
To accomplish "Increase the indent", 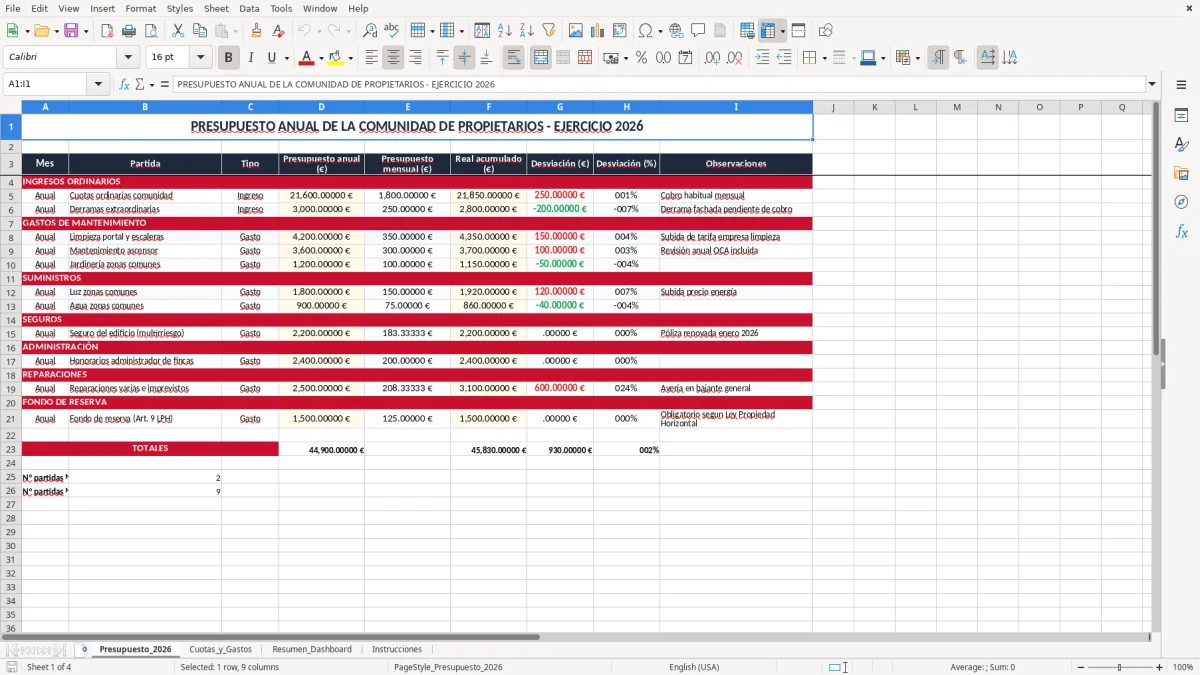I will coord(762,58).
